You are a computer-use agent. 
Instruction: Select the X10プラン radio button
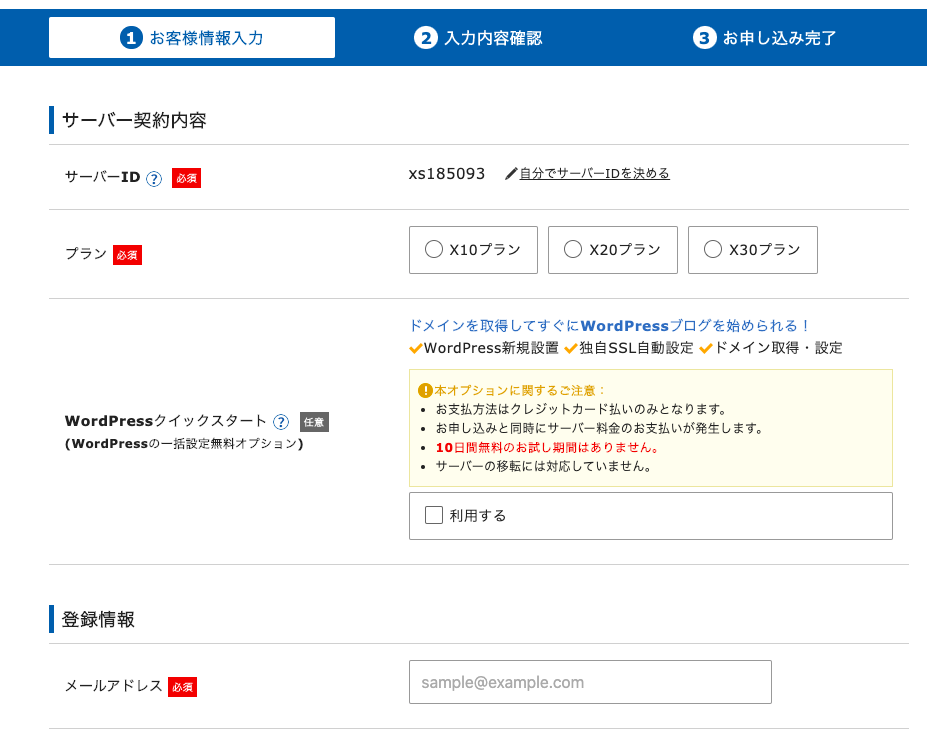431,249
